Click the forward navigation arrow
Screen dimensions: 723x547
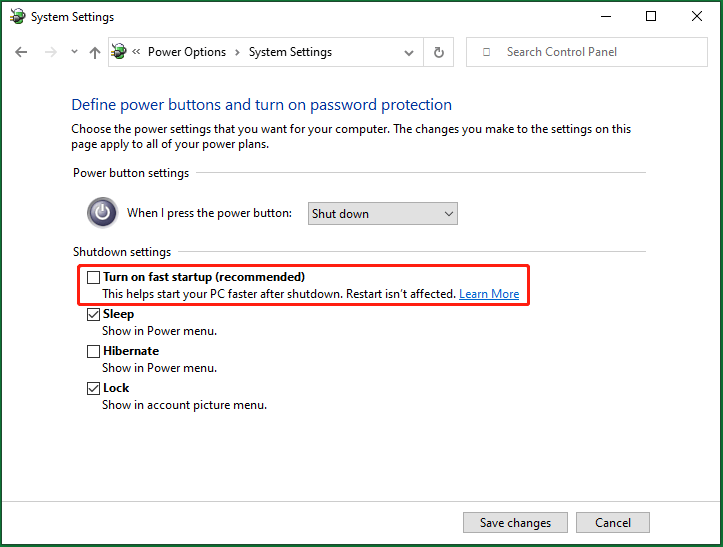51,52
